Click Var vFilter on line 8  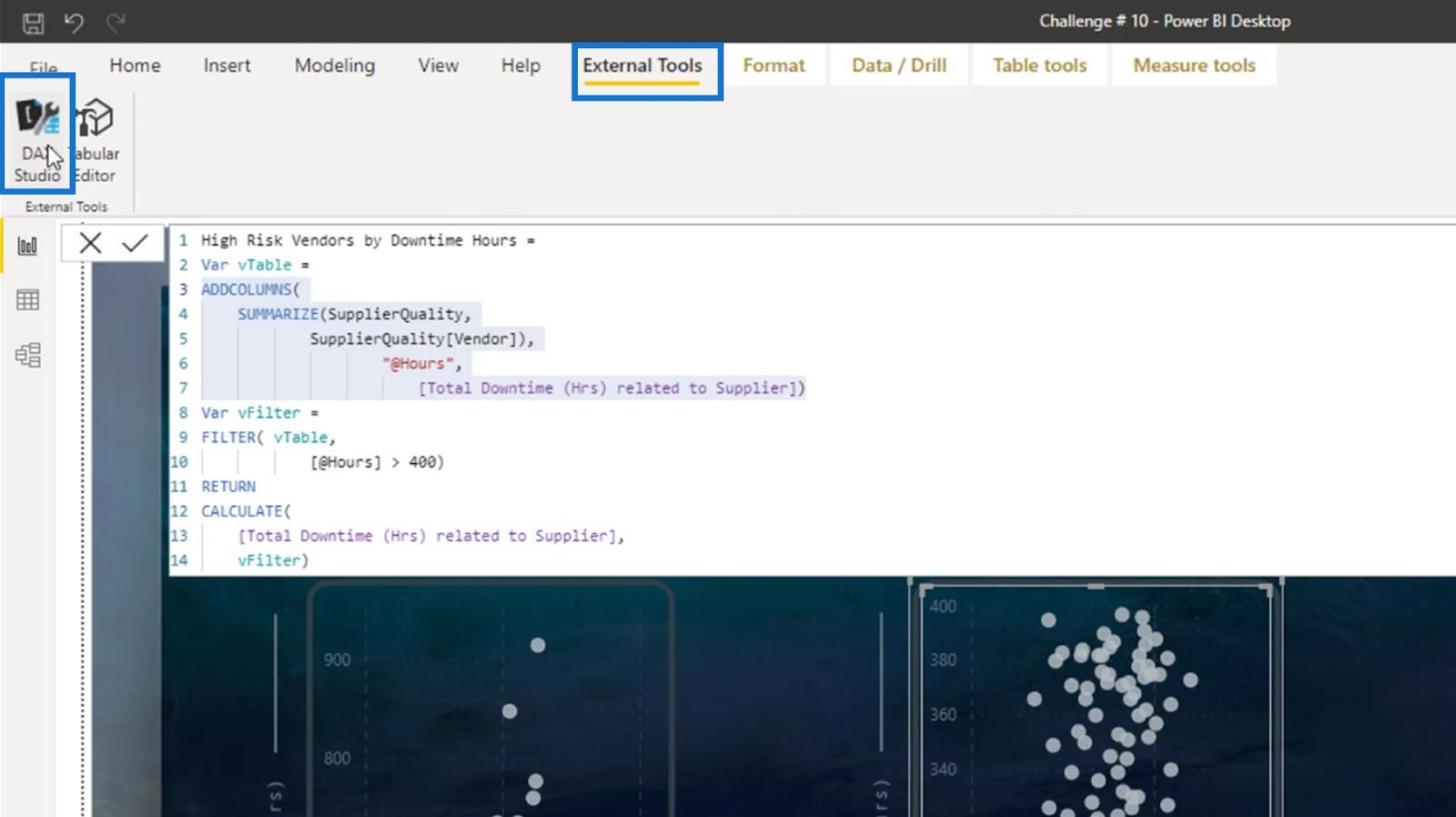point(250,412)
